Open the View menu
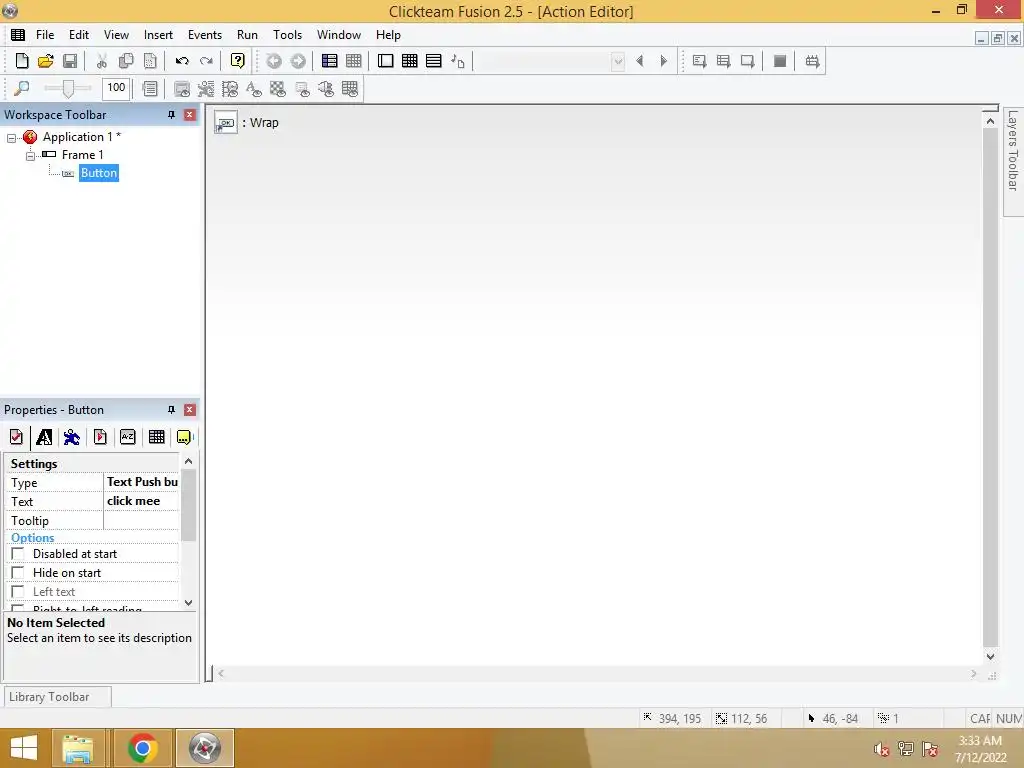Screen dimensions: 1024x768 [116, 35]
